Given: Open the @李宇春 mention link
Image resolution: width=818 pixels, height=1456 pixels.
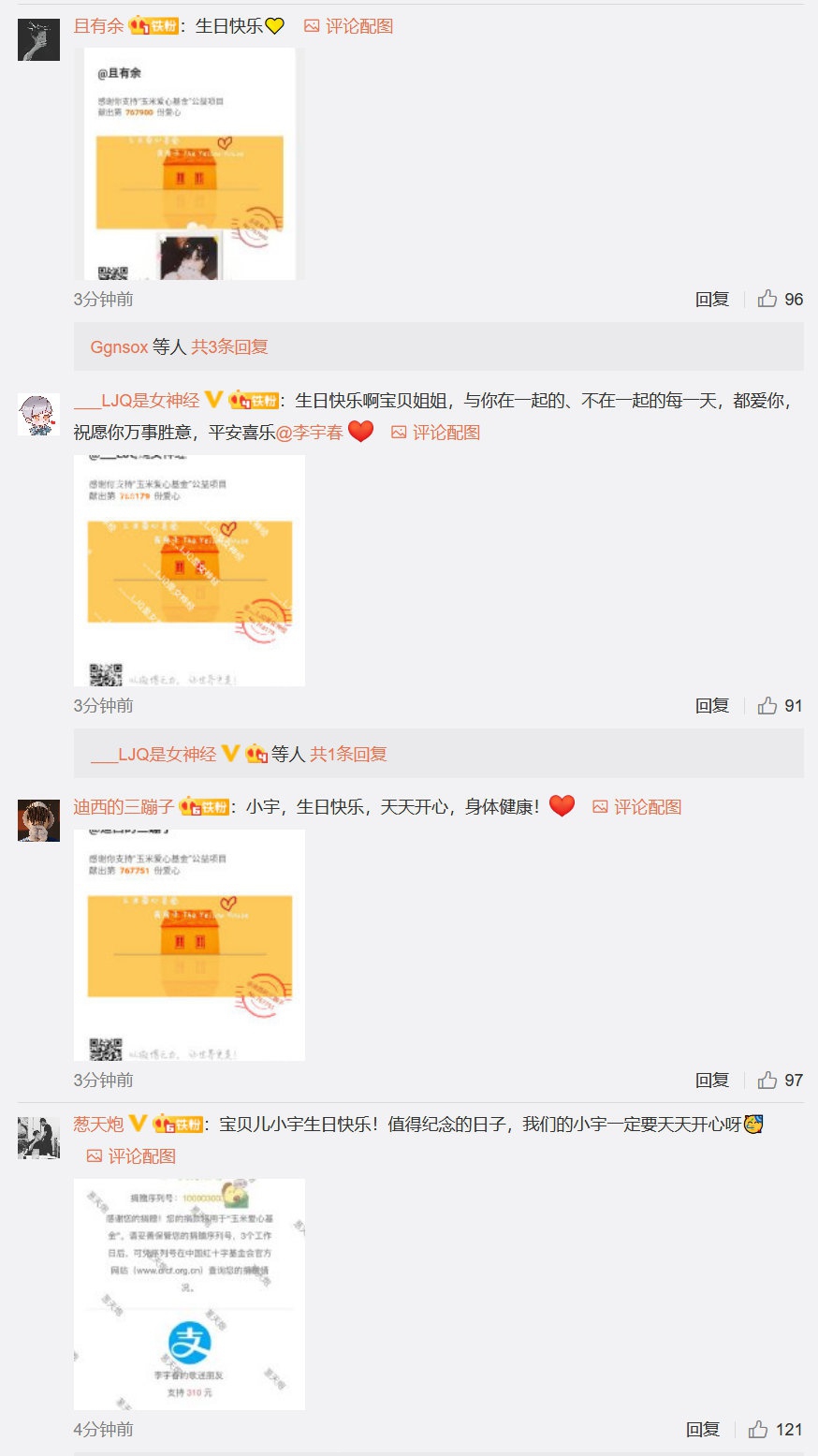Looking at the screenshot, I should tap(310, 433).
